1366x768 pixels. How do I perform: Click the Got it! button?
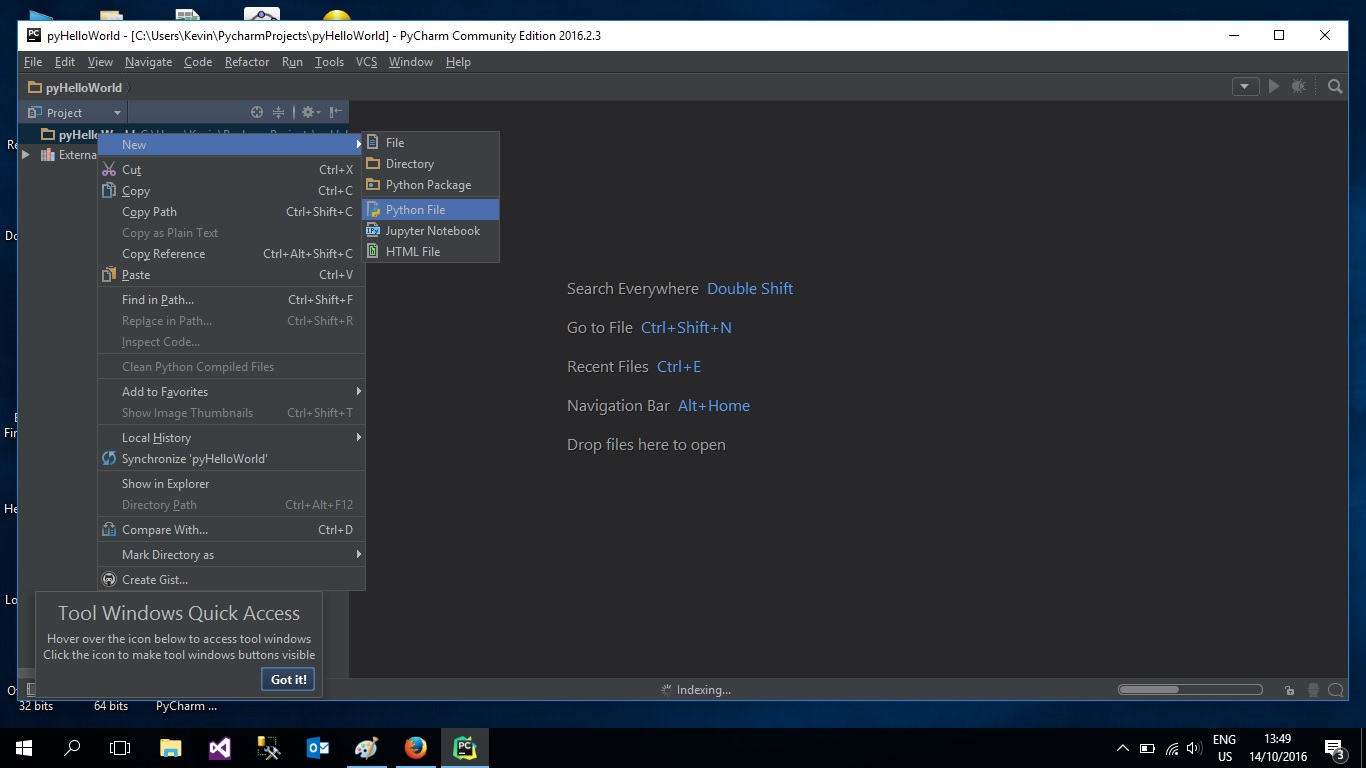287,679
